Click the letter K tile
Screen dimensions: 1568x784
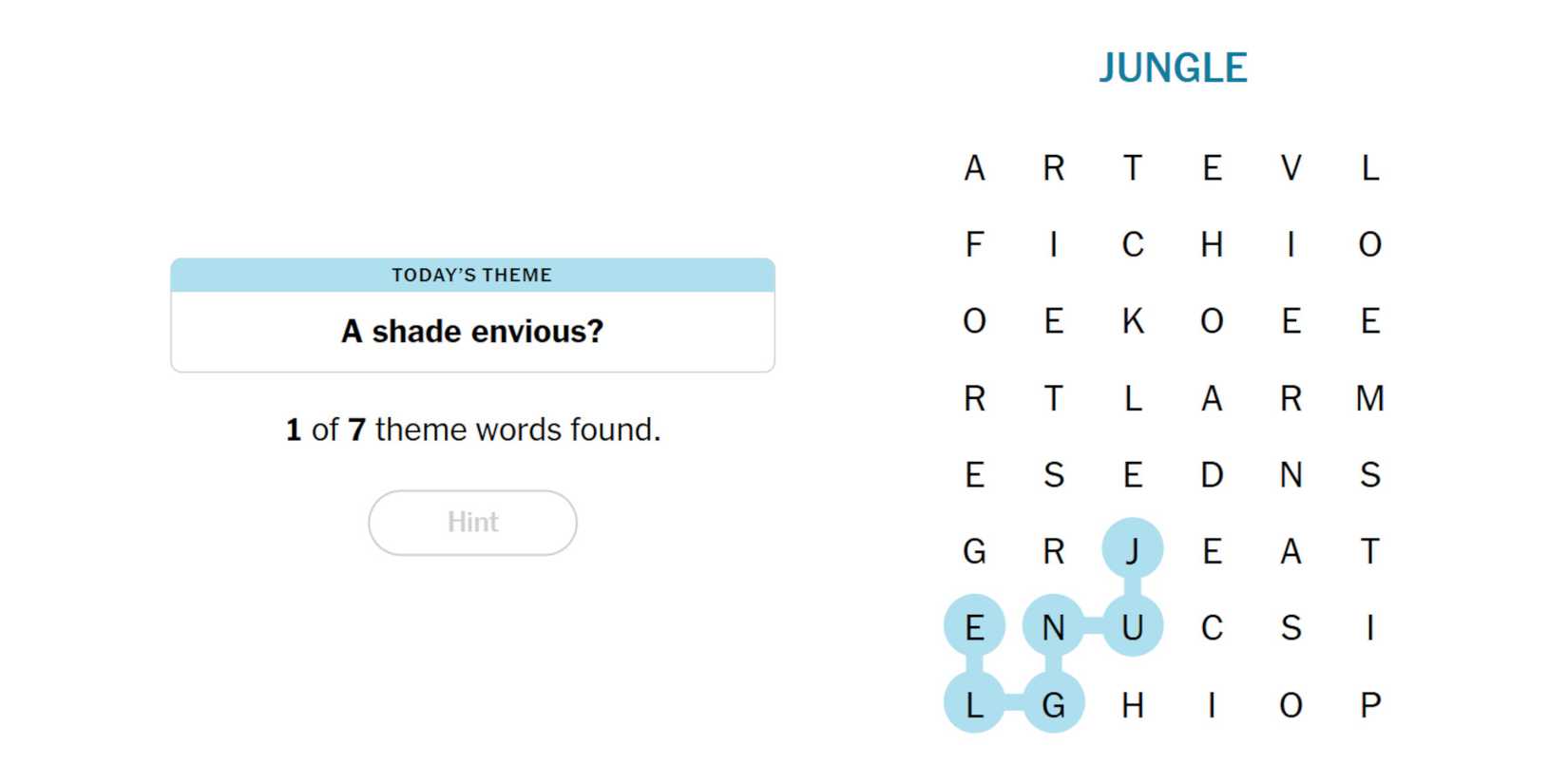1132,321
